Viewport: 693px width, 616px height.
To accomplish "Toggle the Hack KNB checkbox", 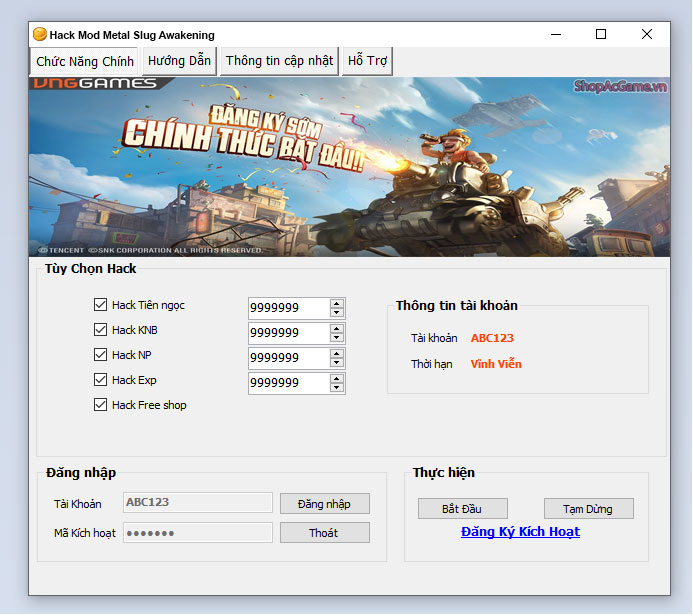I will click(x=100, y=330).
